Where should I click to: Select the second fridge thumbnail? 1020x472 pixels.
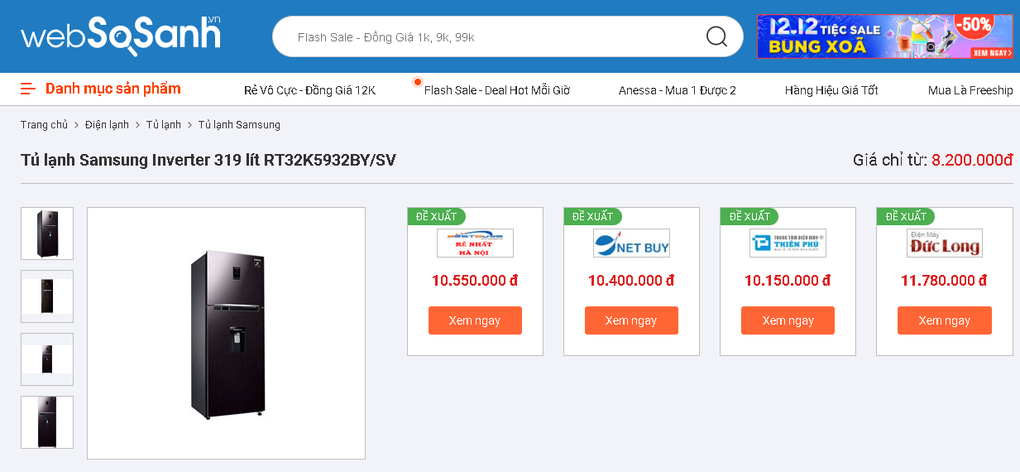pyautogui.click(x=47, y=296)
